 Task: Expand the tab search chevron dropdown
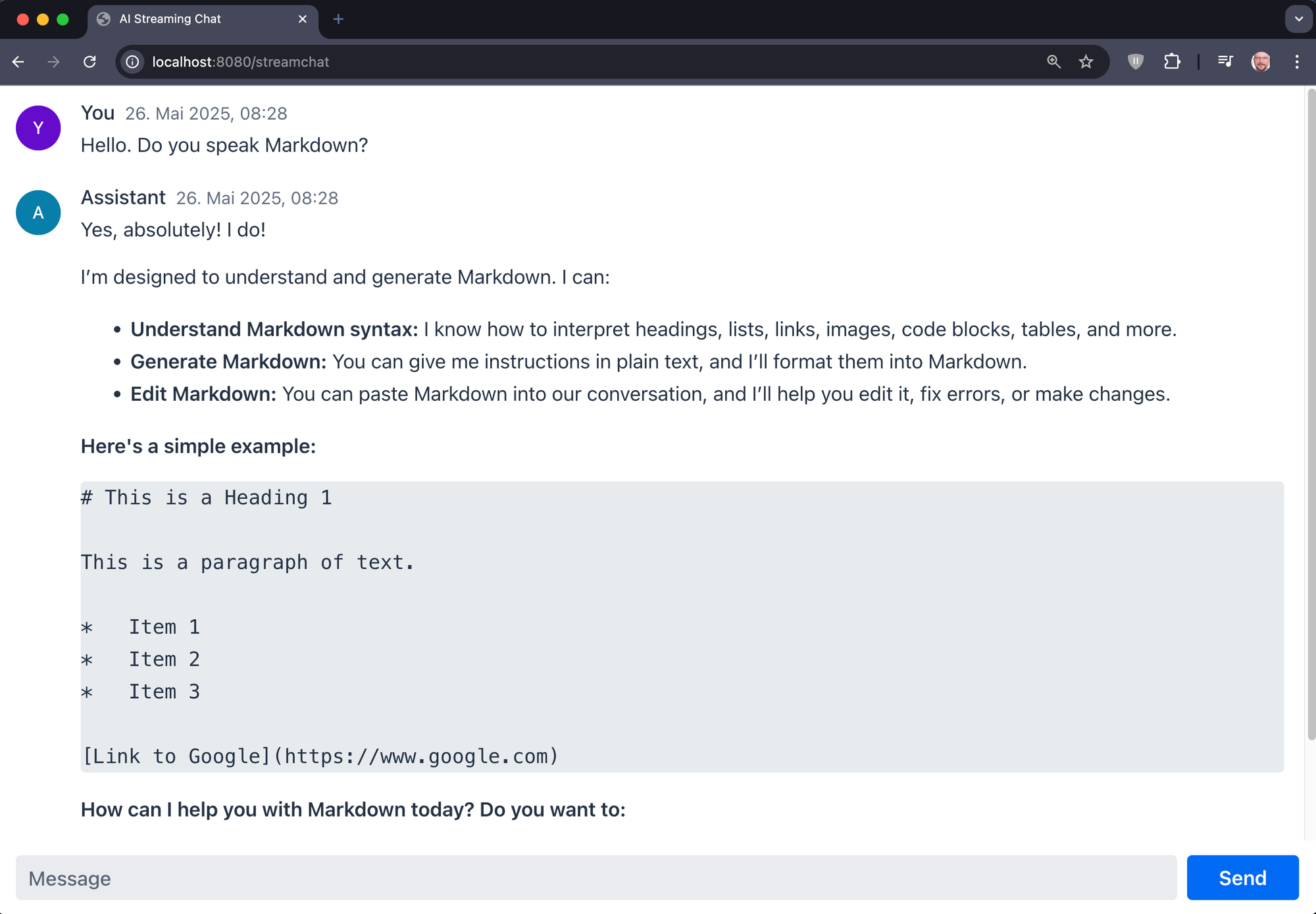[x=1299, y=19]
